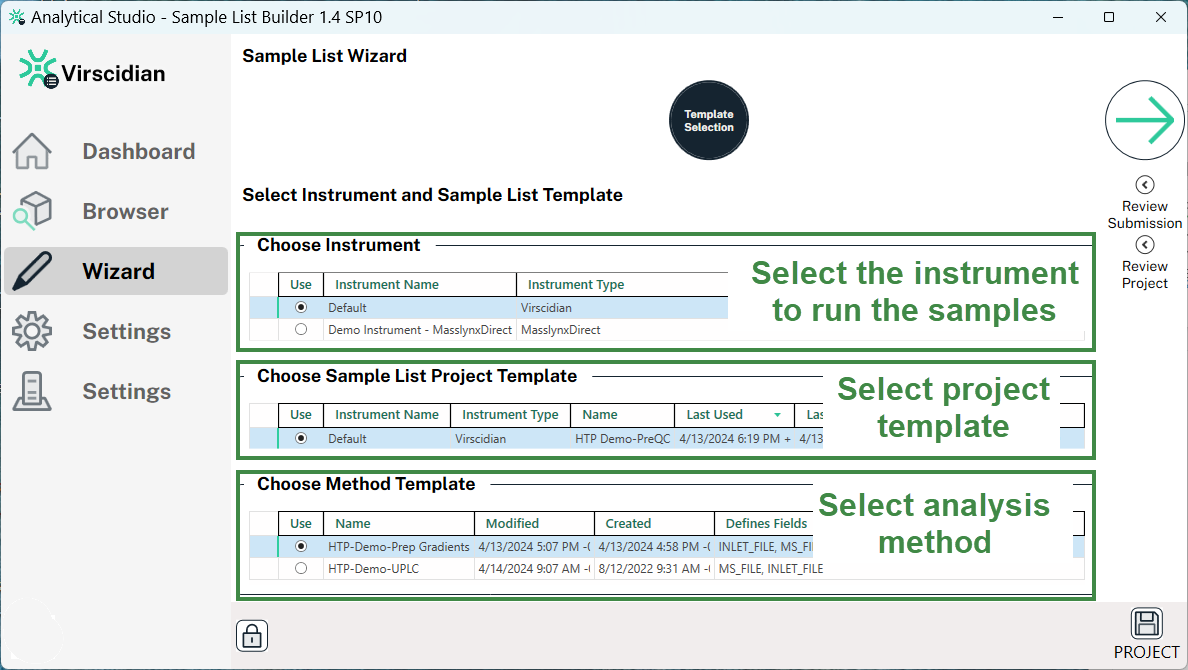Click the 'Demo Instrument - MasslynxDirect' cell
1188x670 pixels.
(x=420, y=330)
